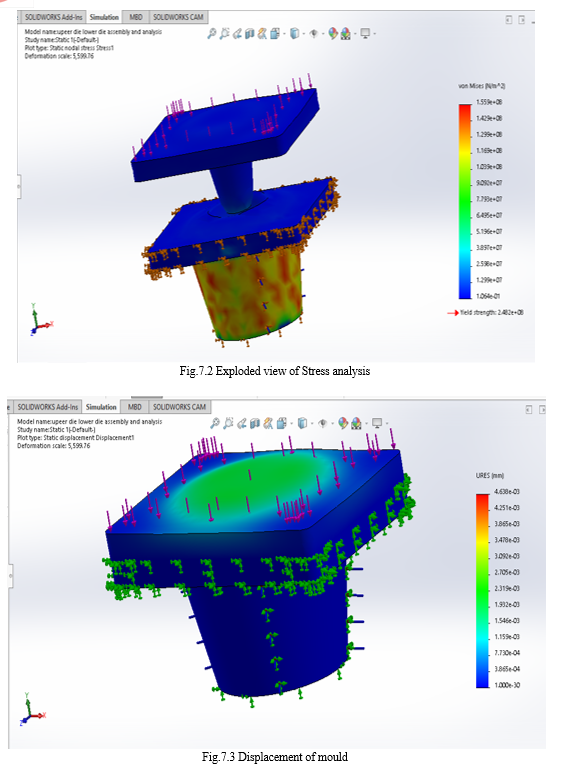The height and width of the screenshot is (771, 571).
Task: Click maximum stress value 1.559e+08
Action: point(489,102)
